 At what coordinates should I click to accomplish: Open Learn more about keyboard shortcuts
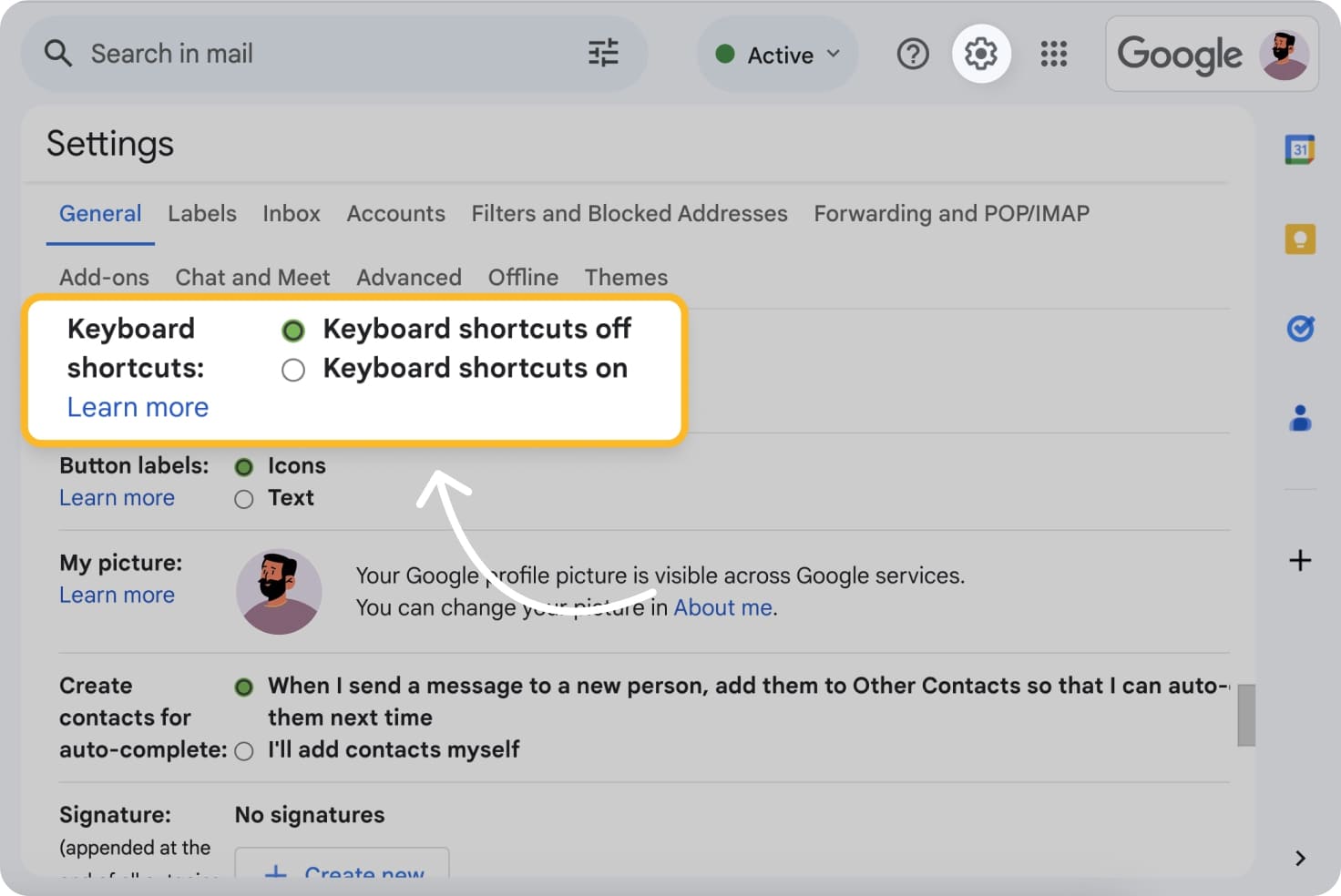tap(138, 407)
